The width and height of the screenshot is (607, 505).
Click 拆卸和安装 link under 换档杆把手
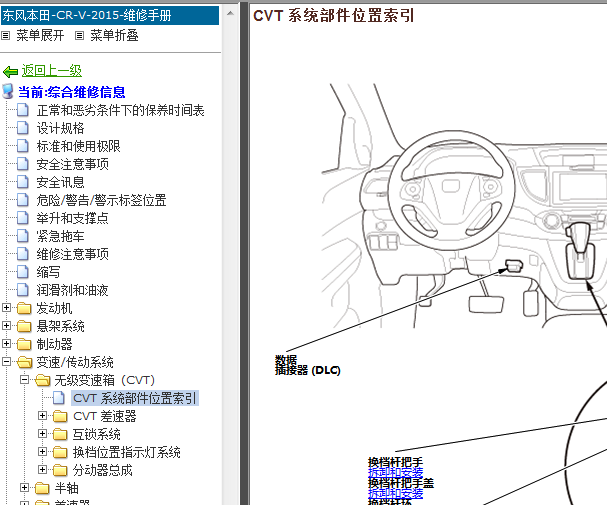(395, 472)
